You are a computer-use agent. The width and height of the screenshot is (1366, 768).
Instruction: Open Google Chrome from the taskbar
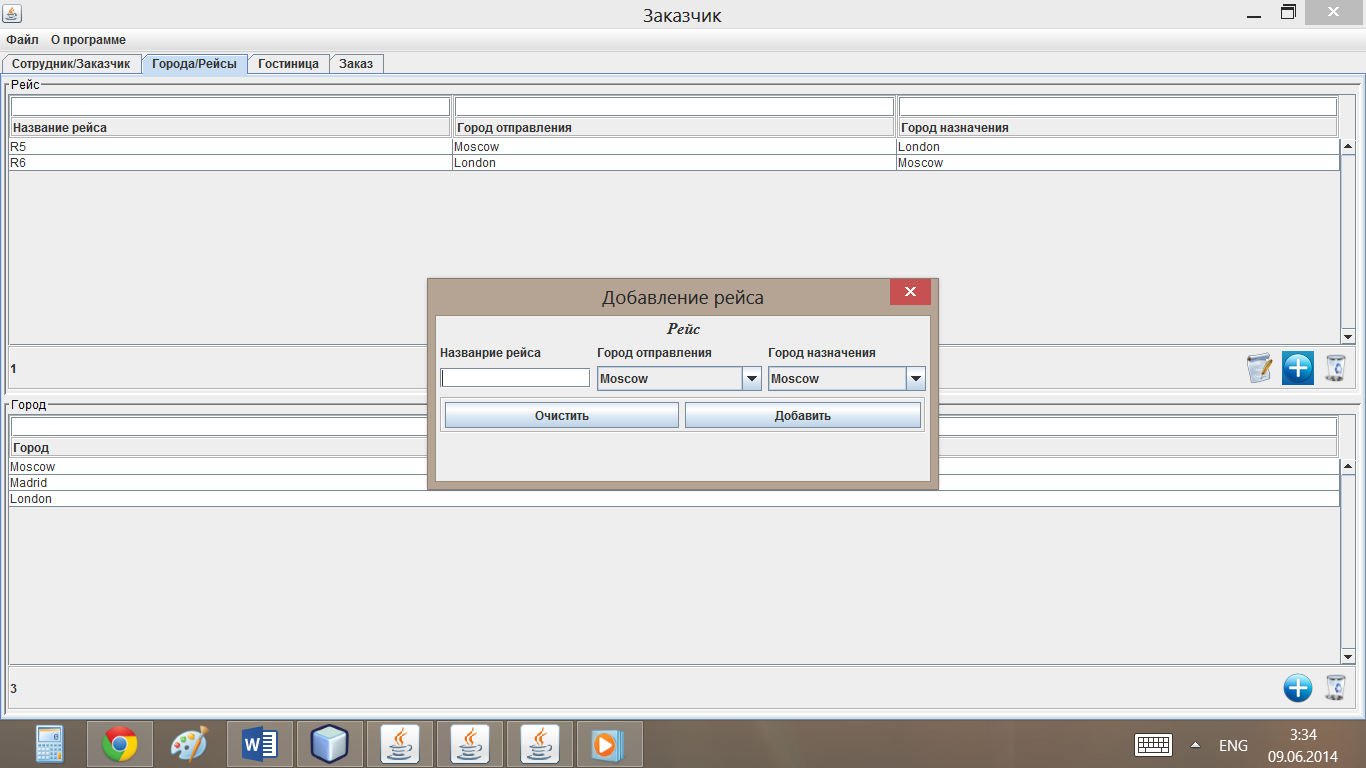point(120,744)
